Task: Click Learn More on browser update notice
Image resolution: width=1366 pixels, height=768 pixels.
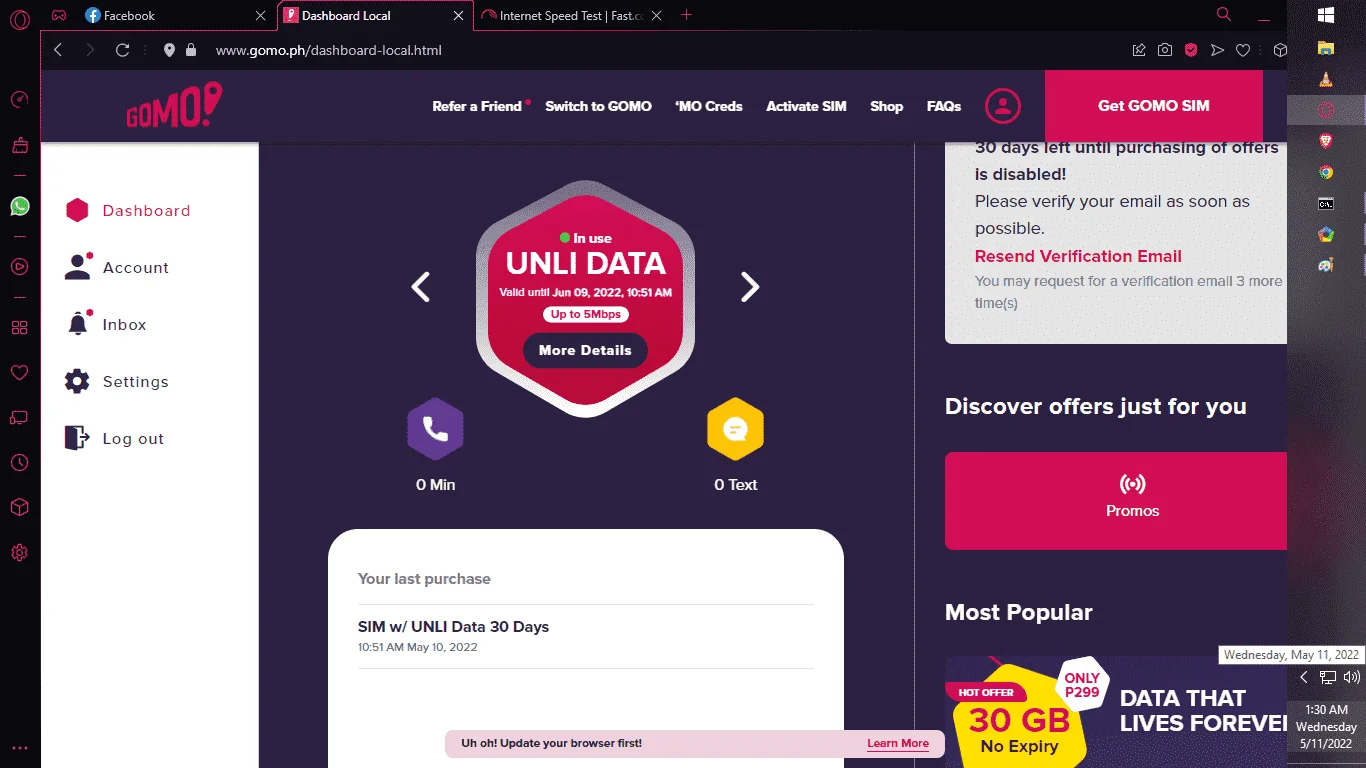Action: pyautogui.click(x=898, y=743)
